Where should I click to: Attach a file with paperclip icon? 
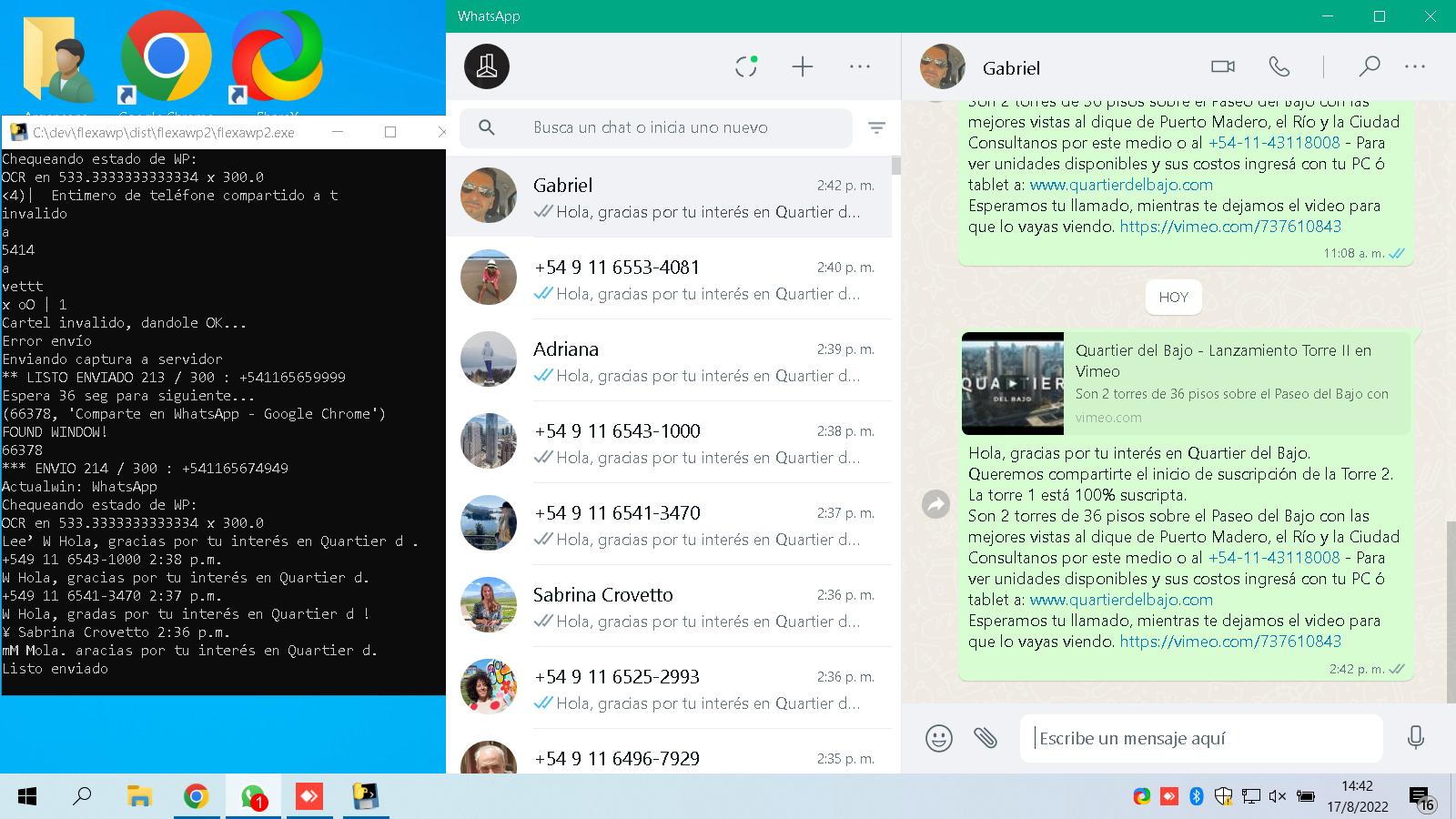click(x=986, y=737)
